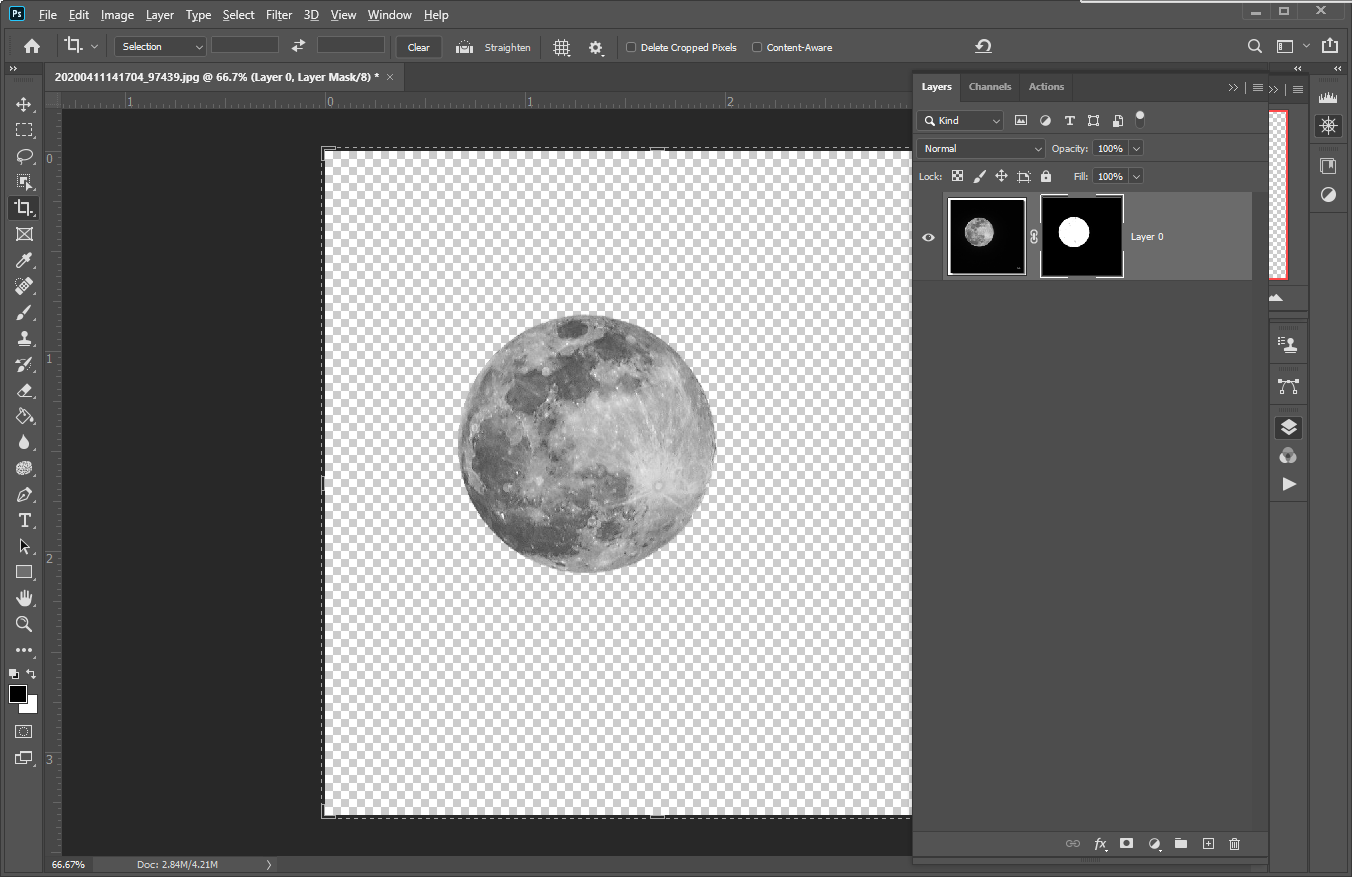Select the Brush tool
Screen dimensions: 1352x877
tap(24, 312)
